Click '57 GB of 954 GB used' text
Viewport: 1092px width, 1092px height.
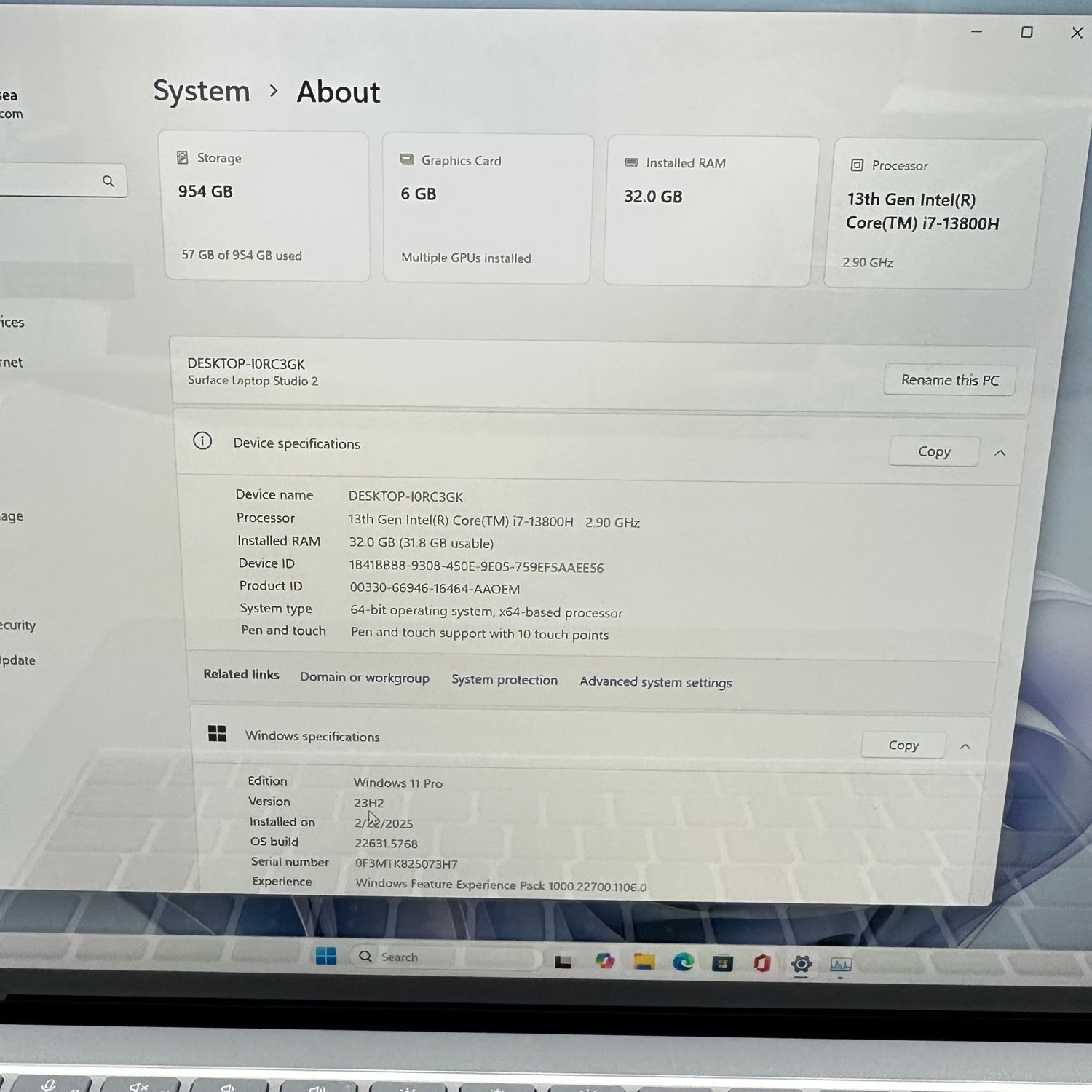point(242,256)
